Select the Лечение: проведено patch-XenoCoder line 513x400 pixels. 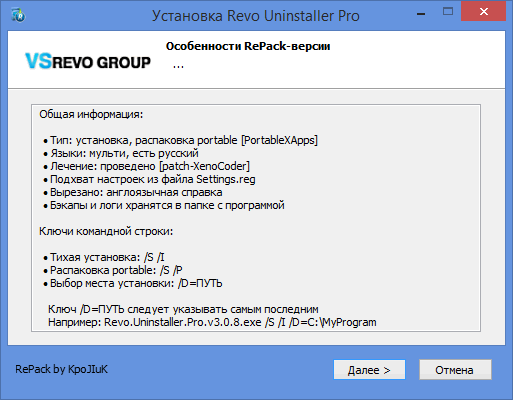pyautogui.click(x=146, y=166)
